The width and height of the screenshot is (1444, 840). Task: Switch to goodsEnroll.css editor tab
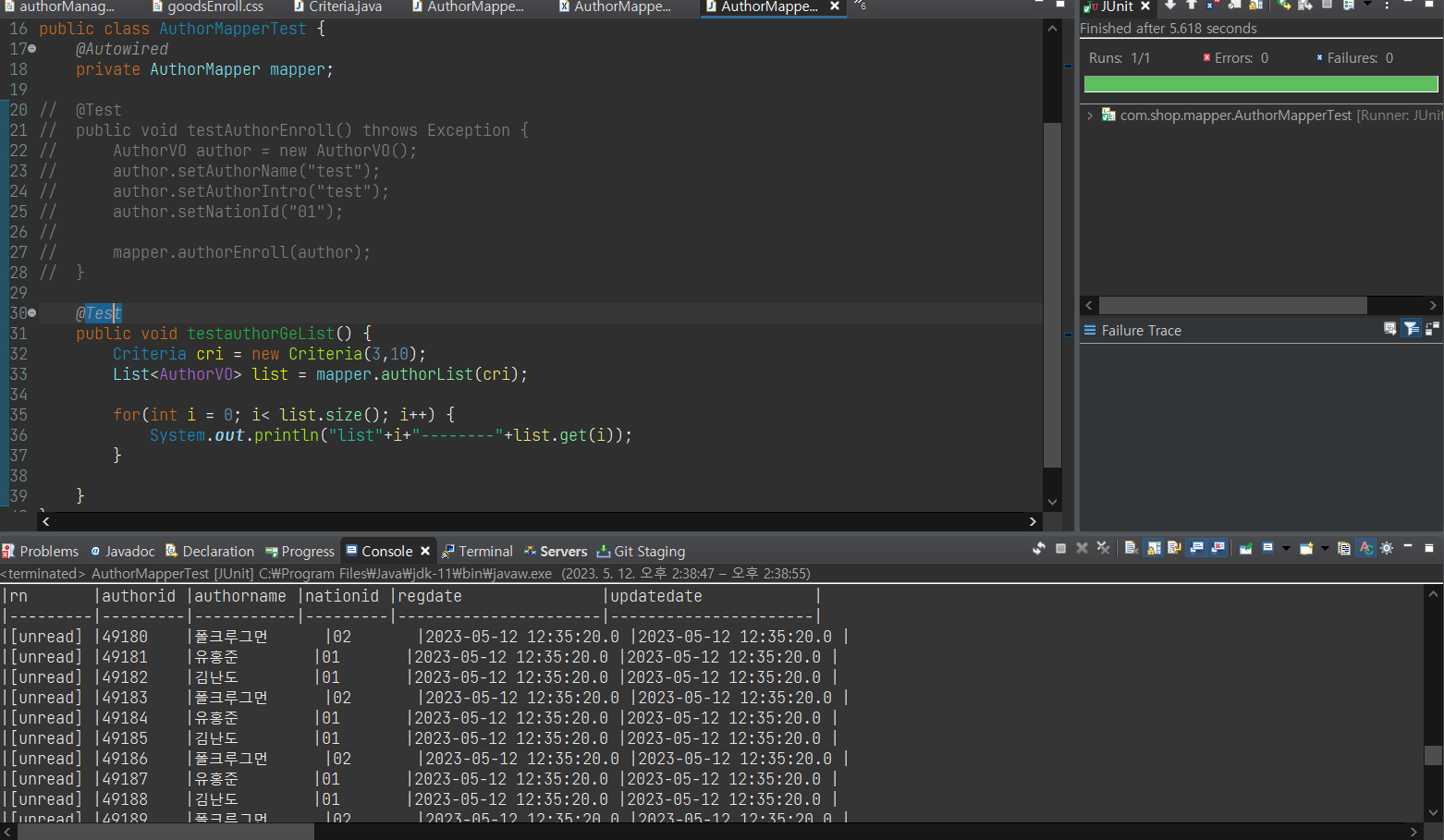click(207, 6)
